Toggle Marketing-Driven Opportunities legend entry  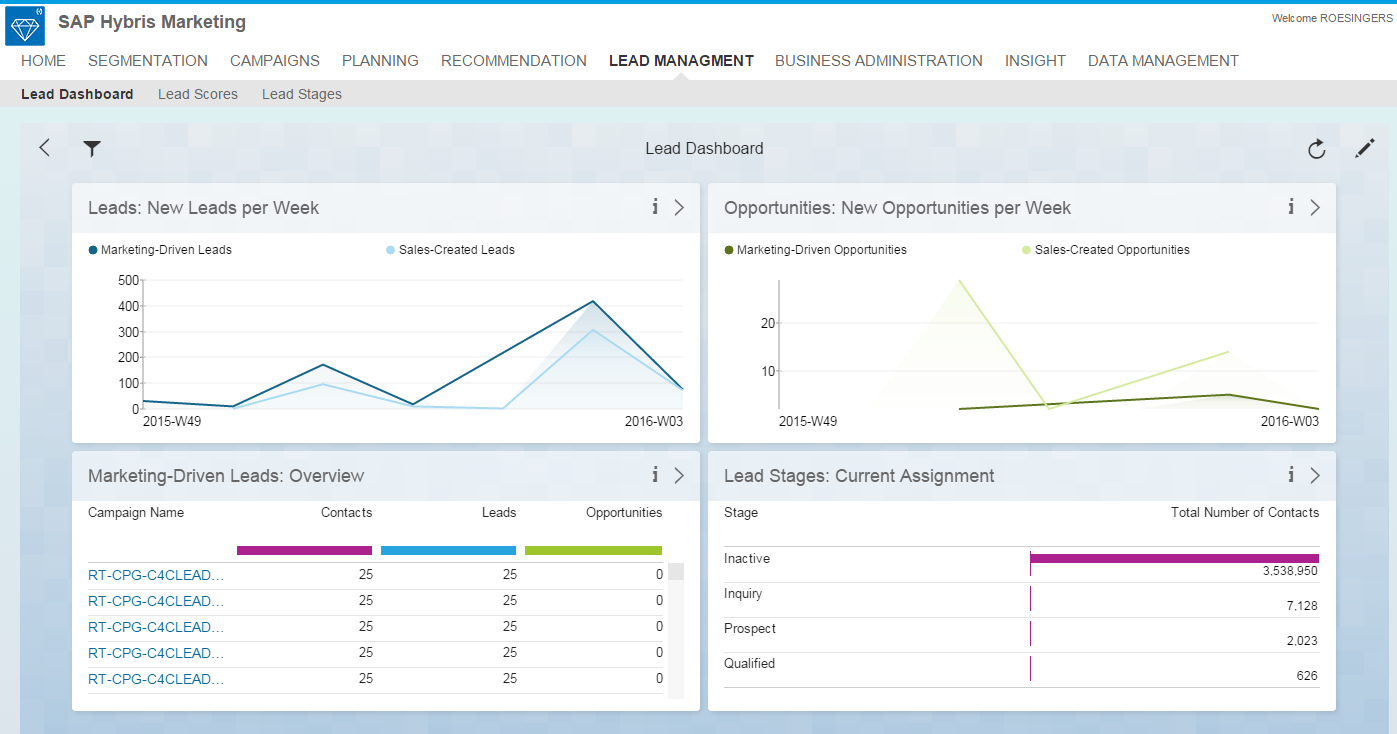[815, 250]
